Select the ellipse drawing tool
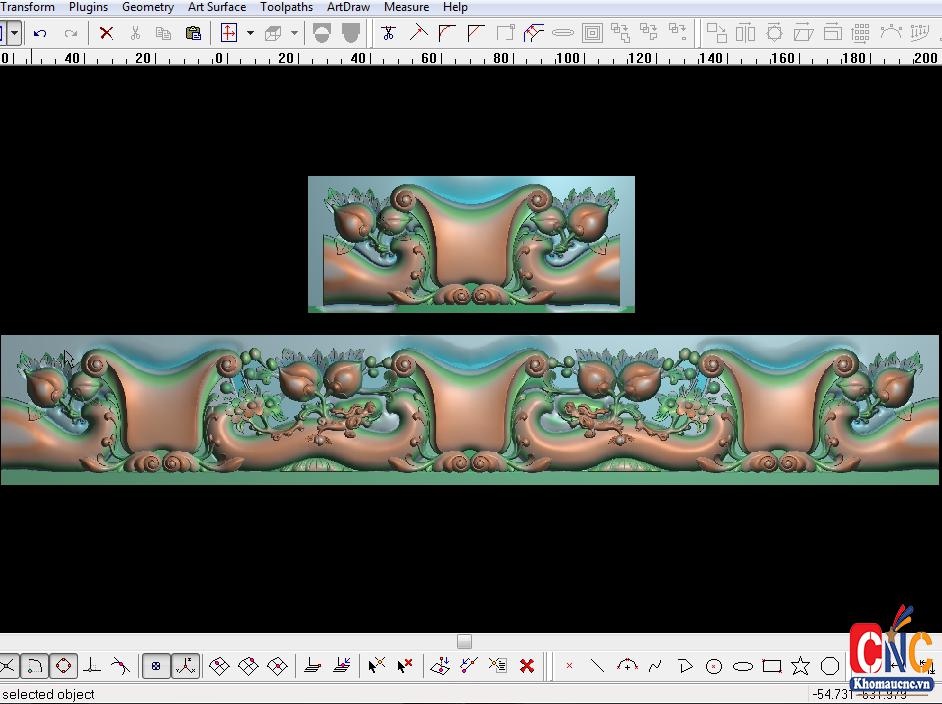This screenshot has width=942, height=704. [742, 666]
